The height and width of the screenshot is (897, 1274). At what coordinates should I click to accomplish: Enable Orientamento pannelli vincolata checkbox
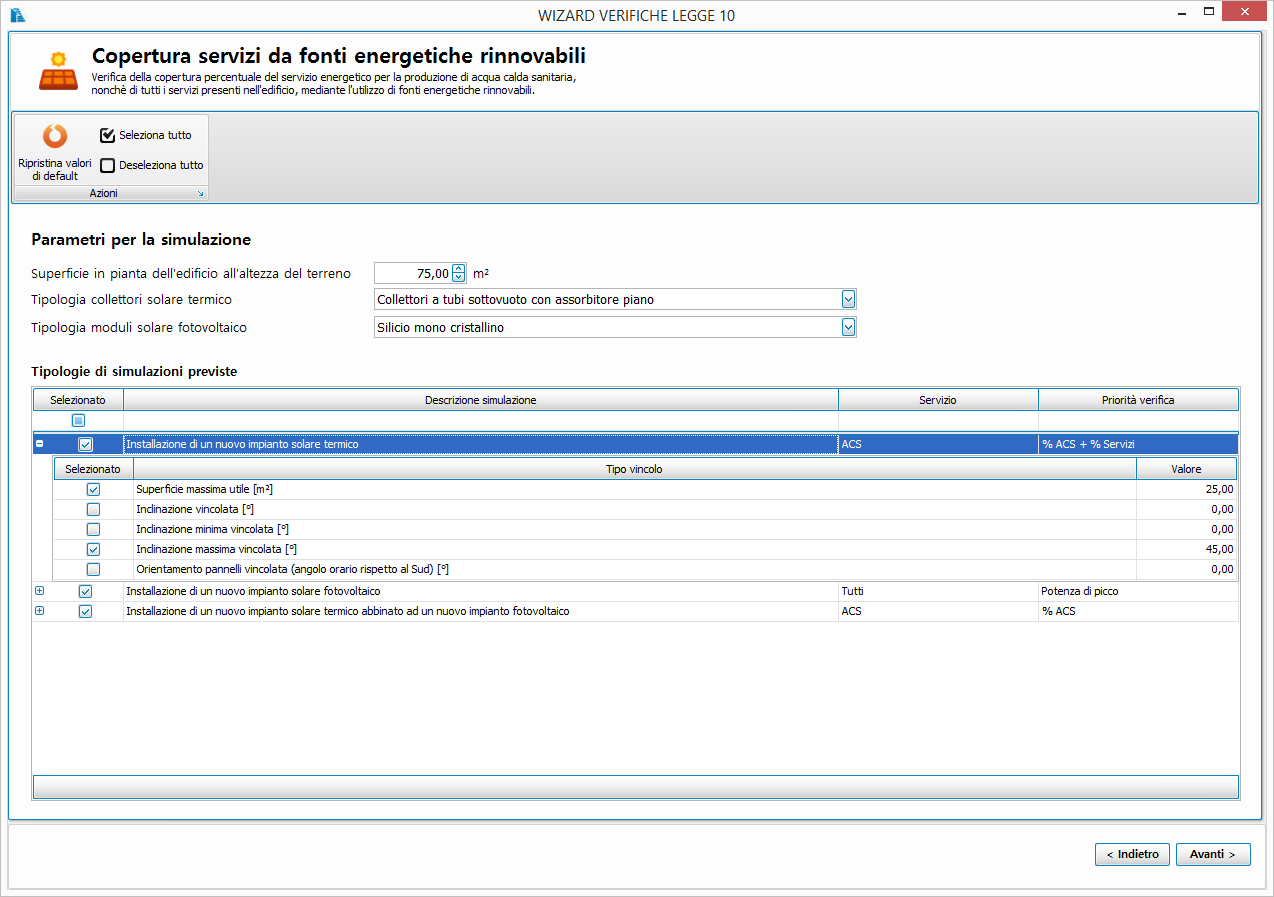93,569
